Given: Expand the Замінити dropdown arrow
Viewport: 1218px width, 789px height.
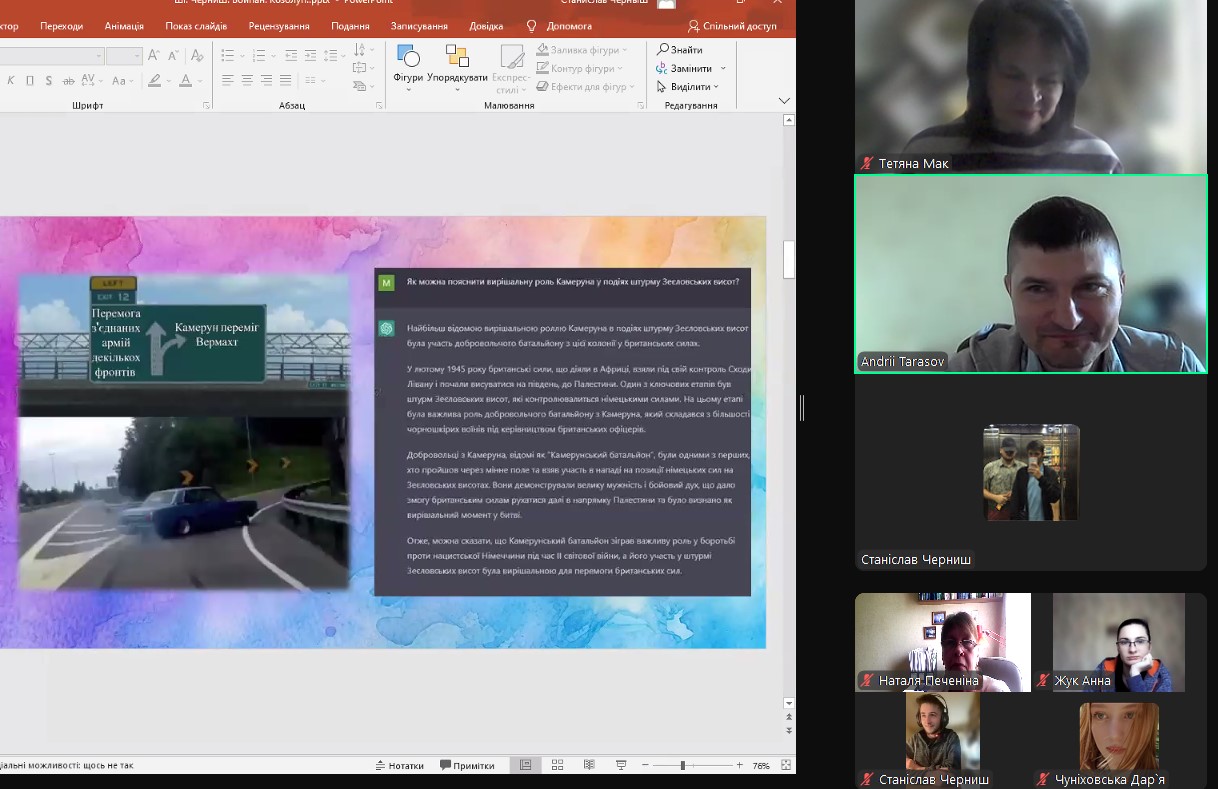Looking at the screenshot, I should point(723,69).
